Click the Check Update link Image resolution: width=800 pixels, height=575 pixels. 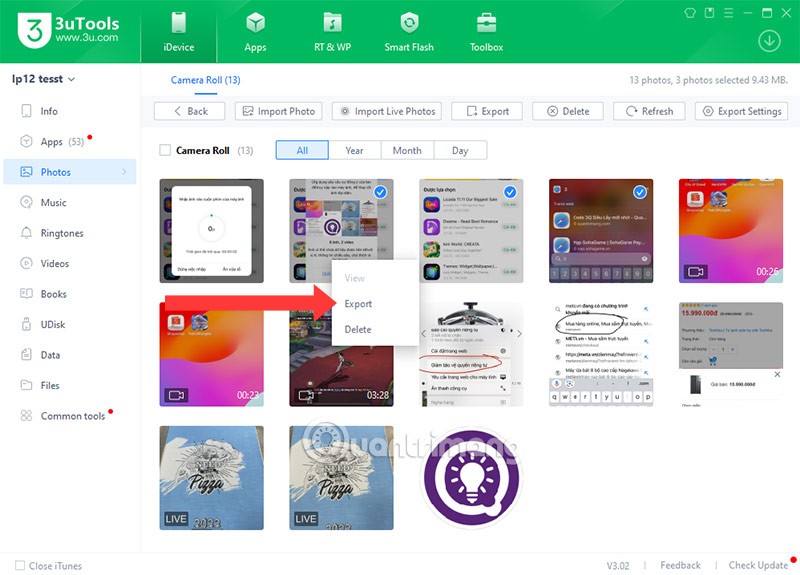tap(757, 565)
